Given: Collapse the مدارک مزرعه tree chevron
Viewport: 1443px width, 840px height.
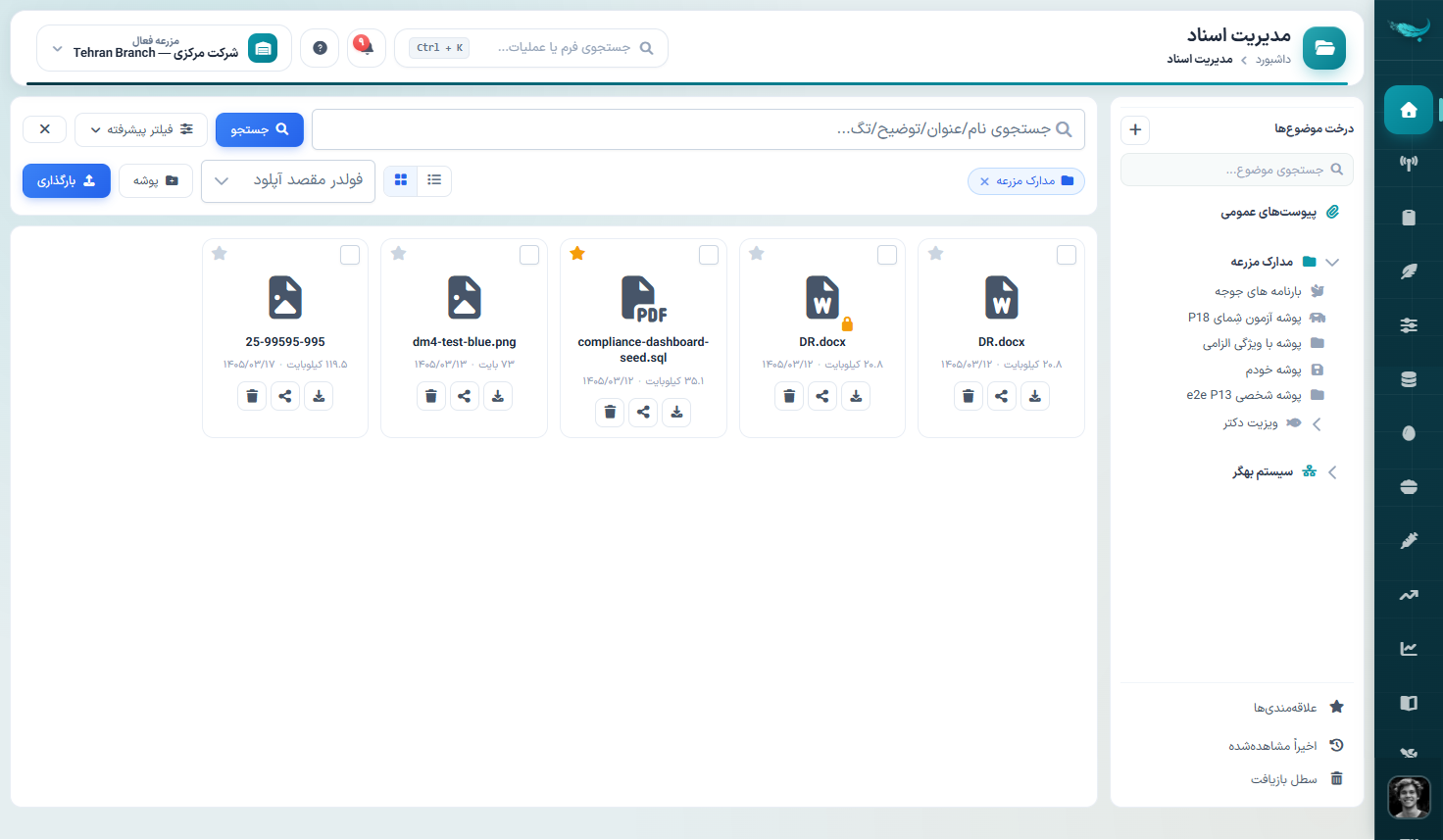Looking at the screenshot, I should [x=1332, y=262].
